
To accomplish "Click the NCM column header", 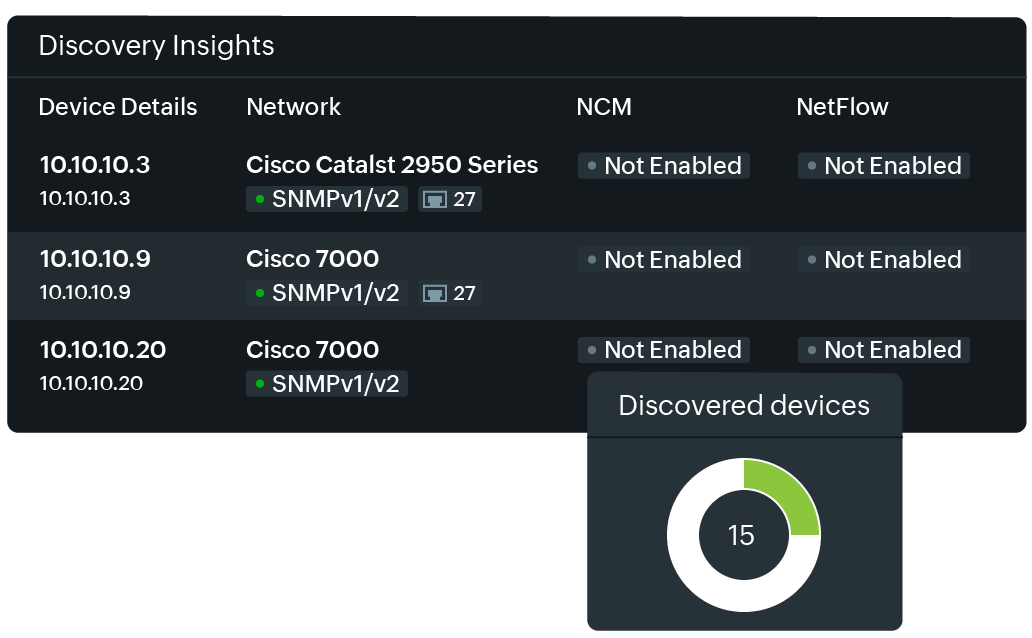I will (x=604, y=107).
